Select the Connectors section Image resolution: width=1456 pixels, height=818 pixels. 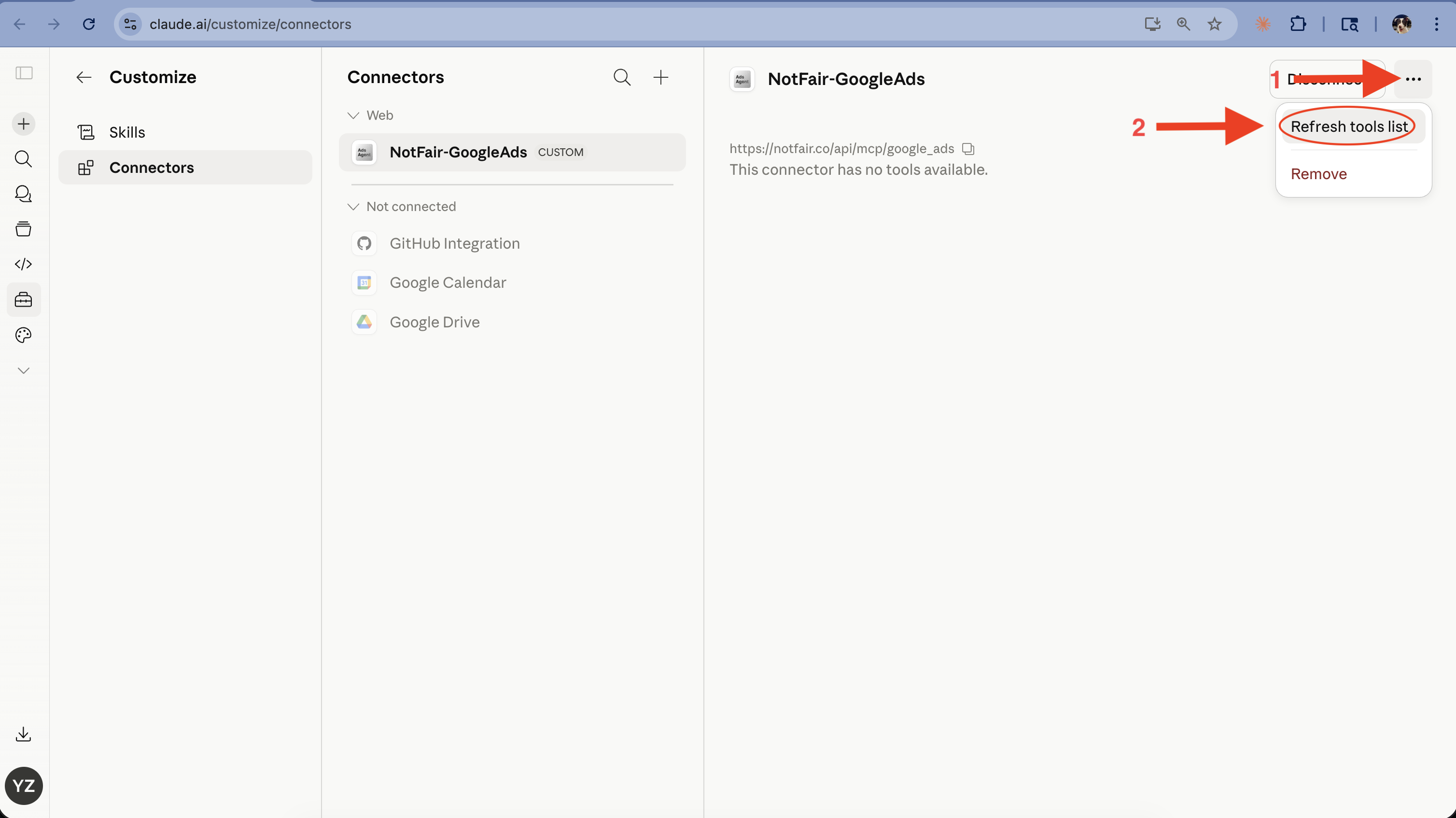[x=185, y=168]
